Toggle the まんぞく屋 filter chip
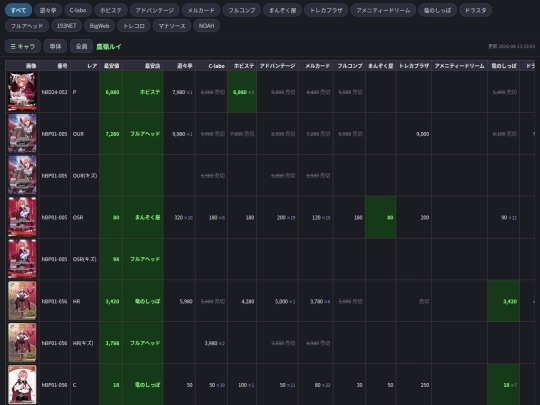This screenshot has width=540, height=405. 283,10
